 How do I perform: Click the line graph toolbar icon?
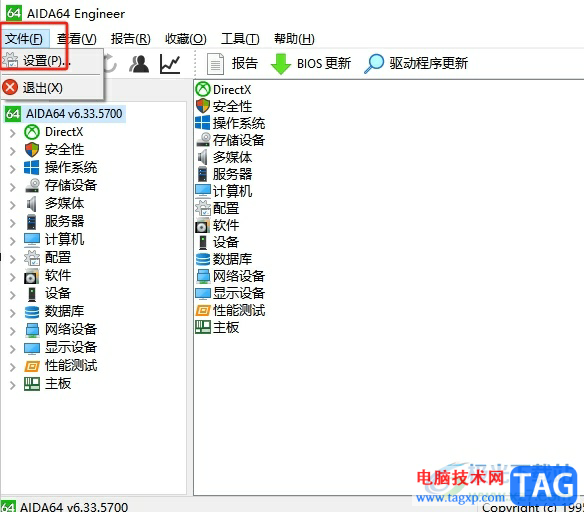[170, 64]
